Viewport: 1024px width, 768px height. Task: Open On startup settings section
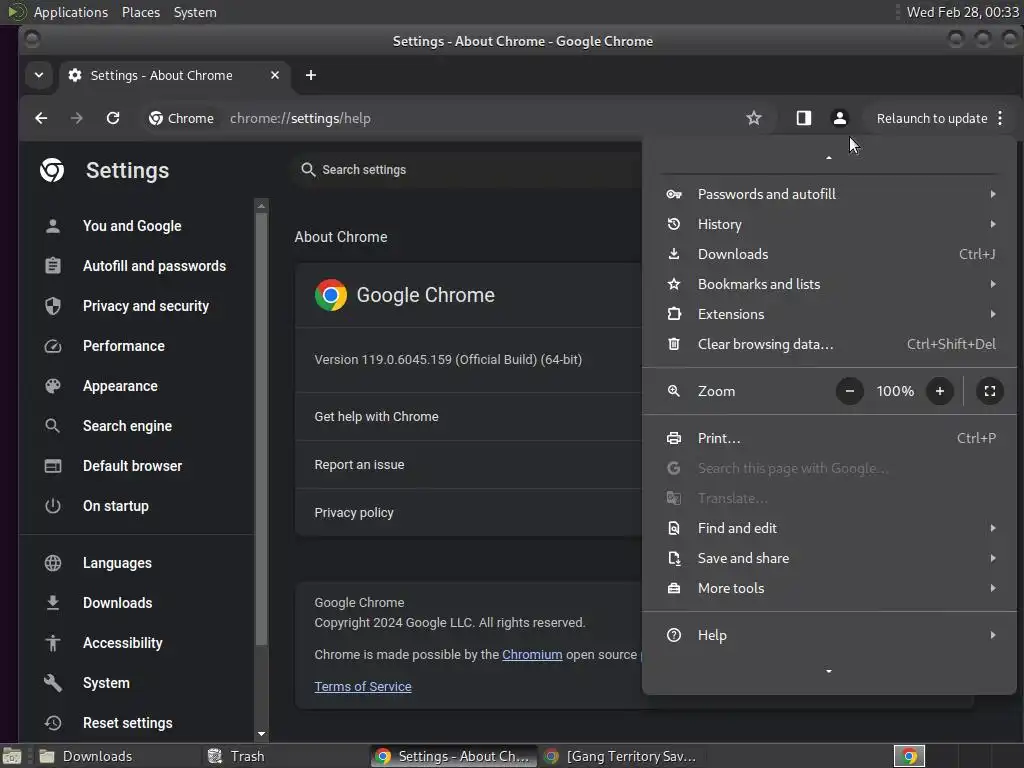[x=116, y=506]
